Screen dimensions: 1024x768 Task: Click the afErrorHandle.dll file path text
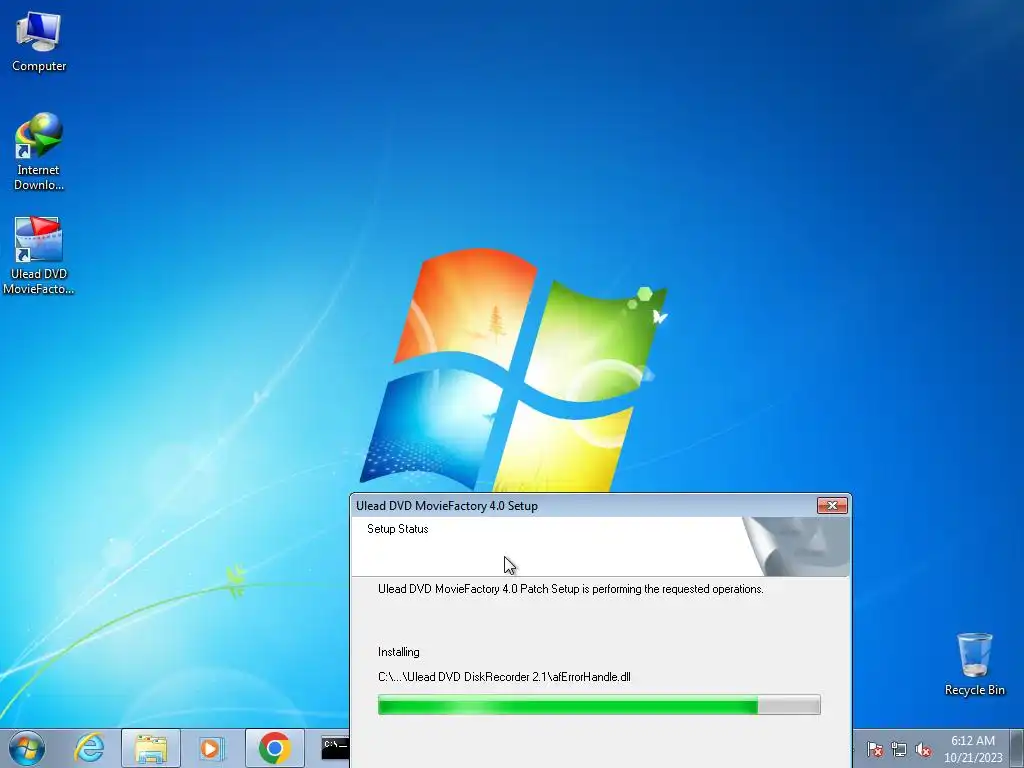coord(504,677)
